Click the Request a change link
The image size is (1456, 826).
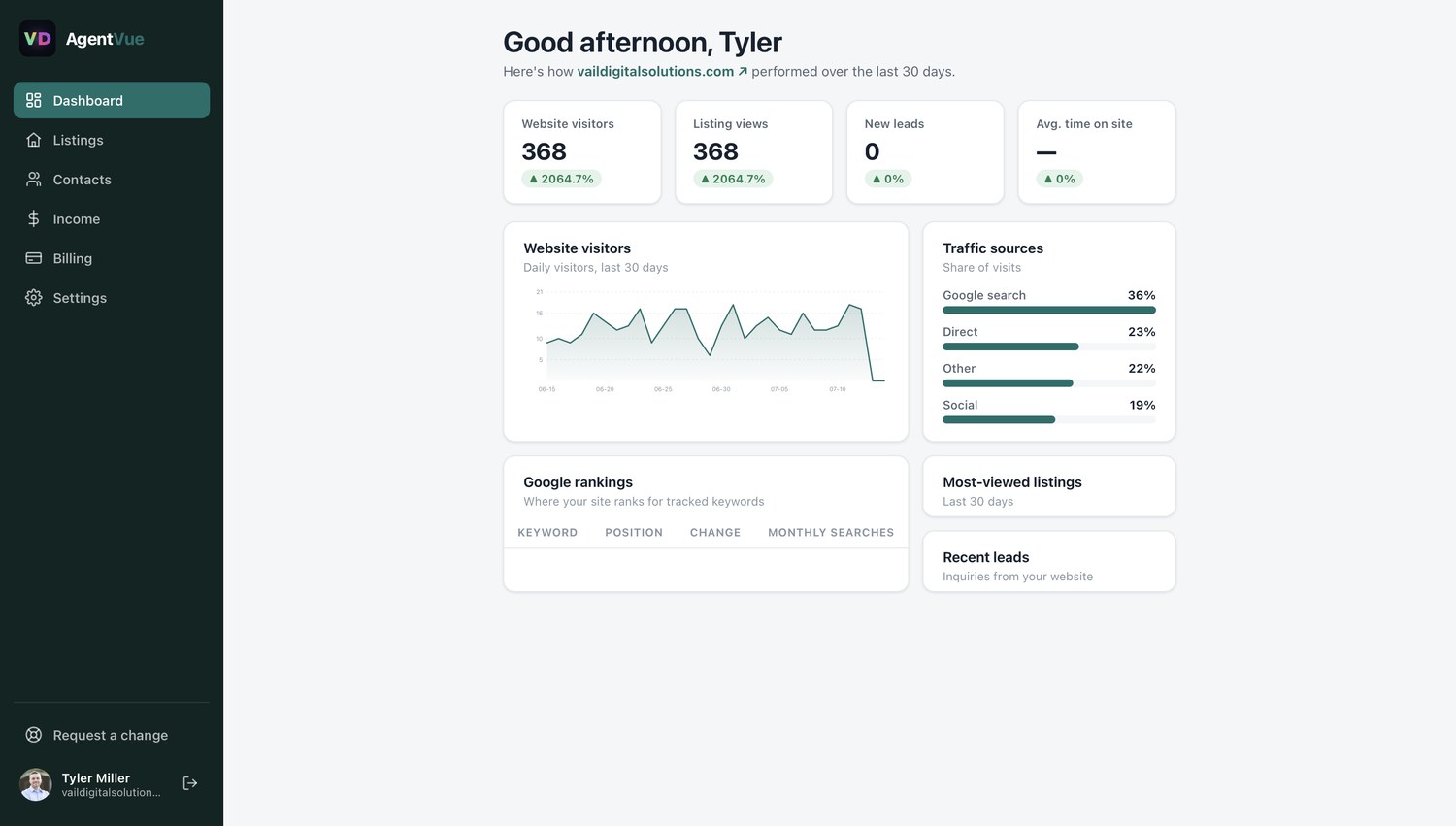[112, 735]
